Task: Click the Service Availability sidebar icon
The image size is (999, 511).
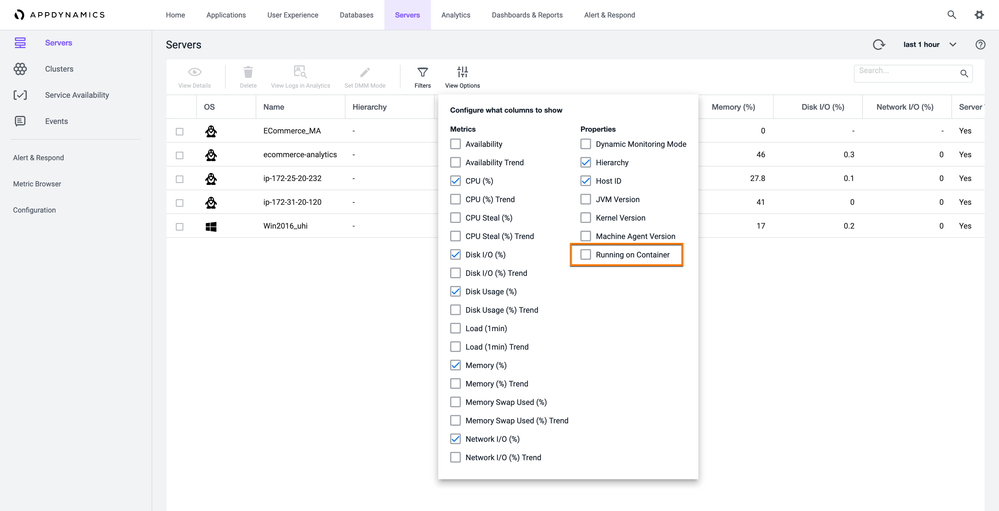Action: click(20, 95)
